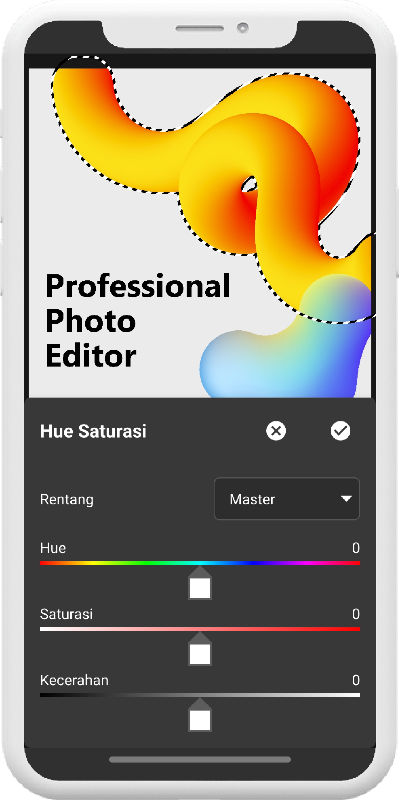Image resolution: width=400 pixels, height=800 pixels.
Task: Confirm Hue Saturasi changes with checkmark icon
Action: point(340,431)
